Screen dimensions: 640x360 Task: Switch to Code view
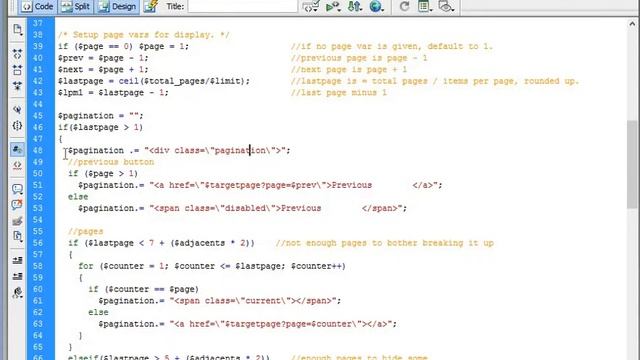coord(37,7)
